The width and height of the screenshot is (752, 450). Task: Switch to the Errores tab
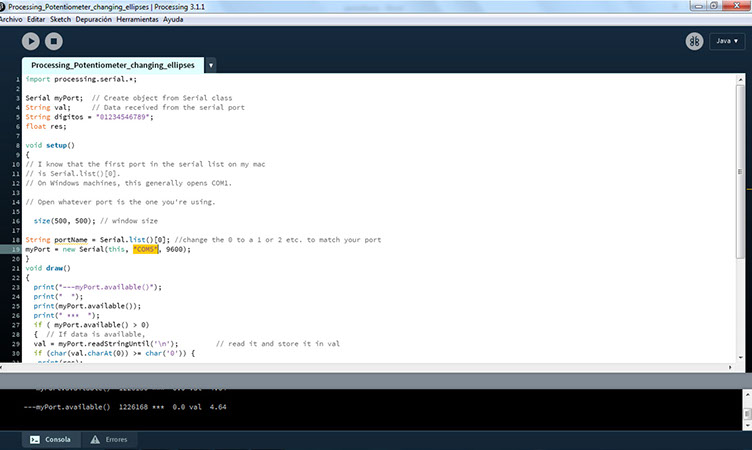click(109, 439)
